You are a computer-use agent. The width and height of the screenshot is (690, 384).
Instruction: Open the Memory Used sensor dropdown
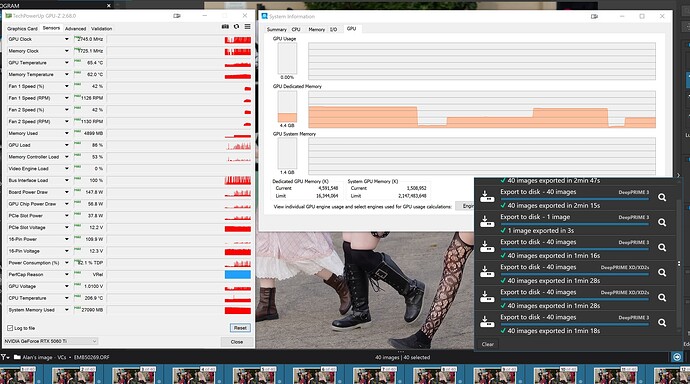(x=67, y=133)
